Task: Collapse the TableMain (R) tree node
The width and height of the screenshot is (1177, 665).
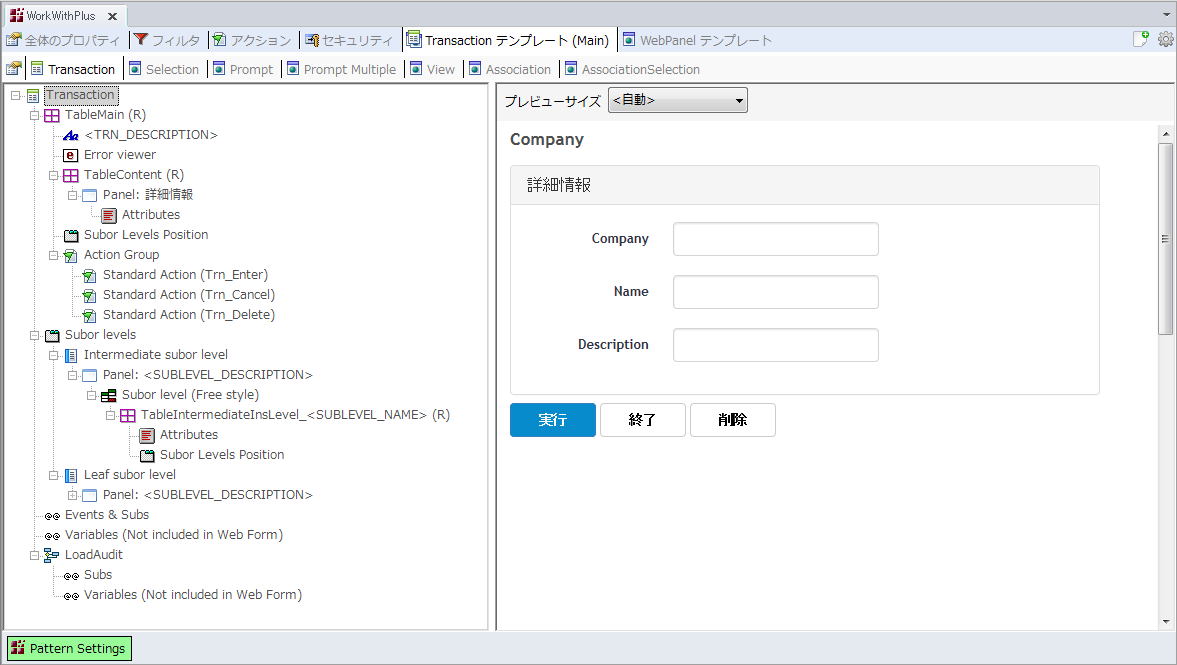Action: [x=34, y=115]
